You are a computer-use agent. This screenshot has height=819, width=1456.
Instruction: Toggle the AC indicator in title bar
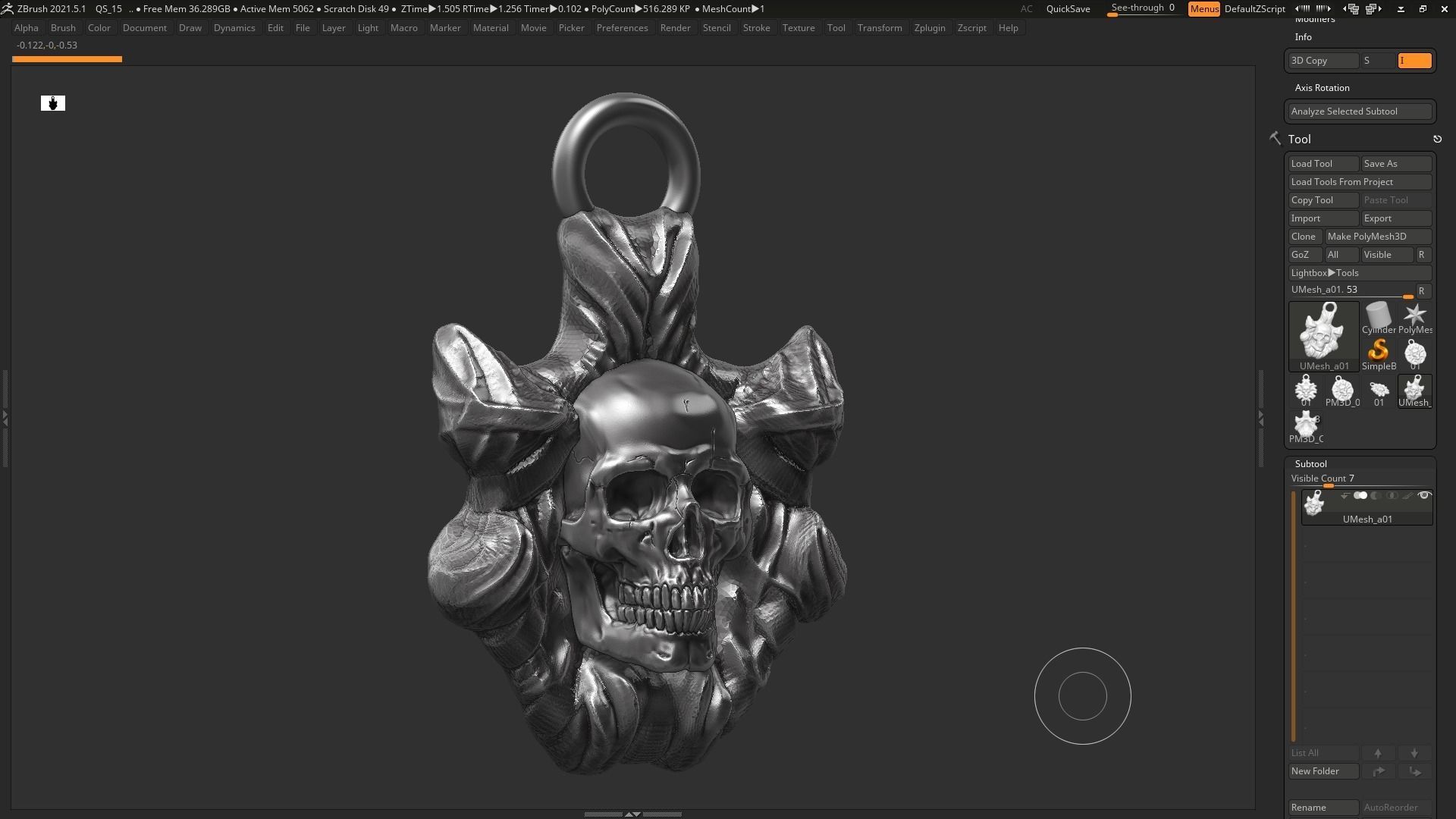(x=1026, y=9)
